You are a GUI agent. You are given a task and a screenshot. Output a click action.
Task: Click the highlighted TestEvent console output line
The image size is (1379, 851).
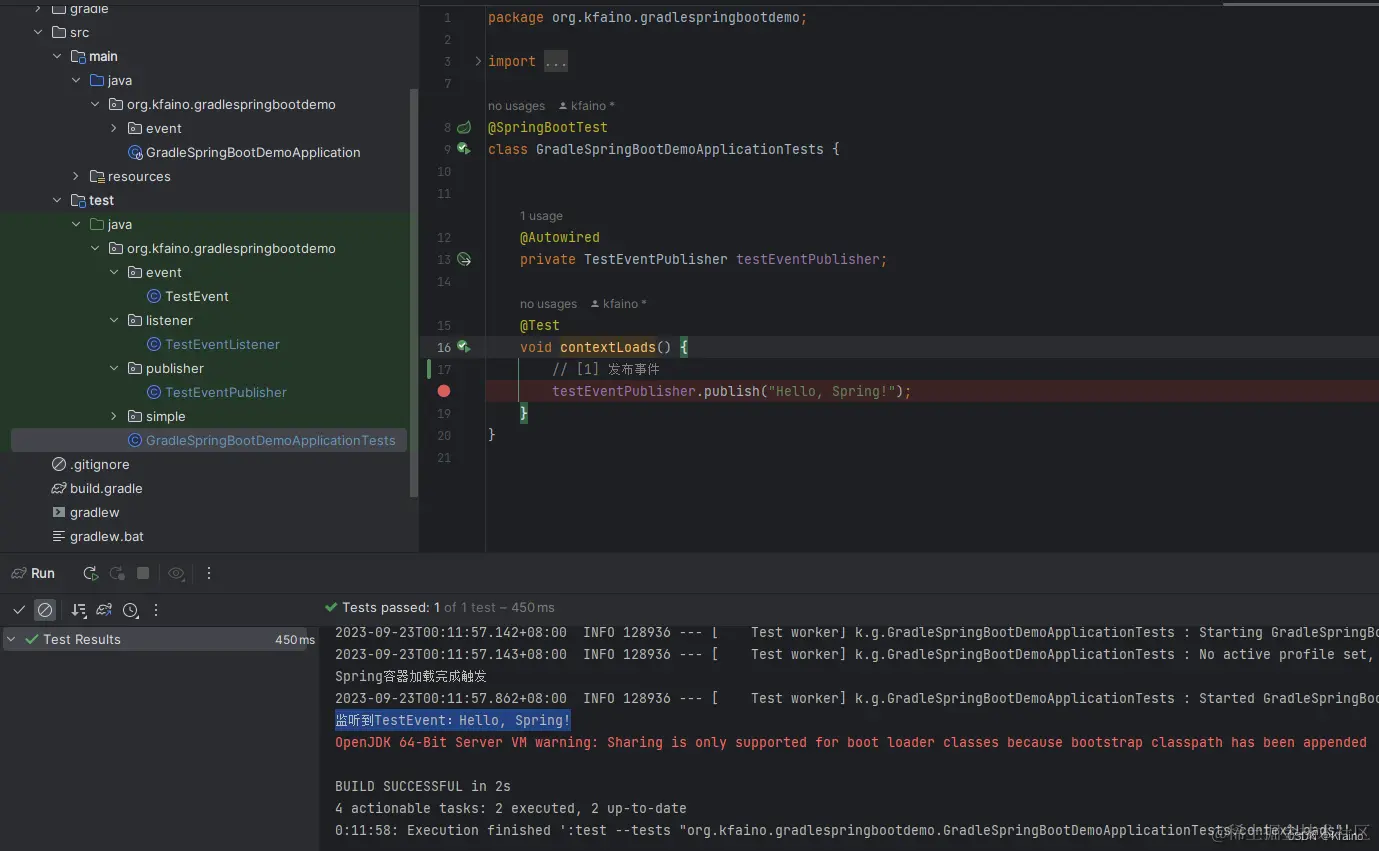click(x=453, y=720)
